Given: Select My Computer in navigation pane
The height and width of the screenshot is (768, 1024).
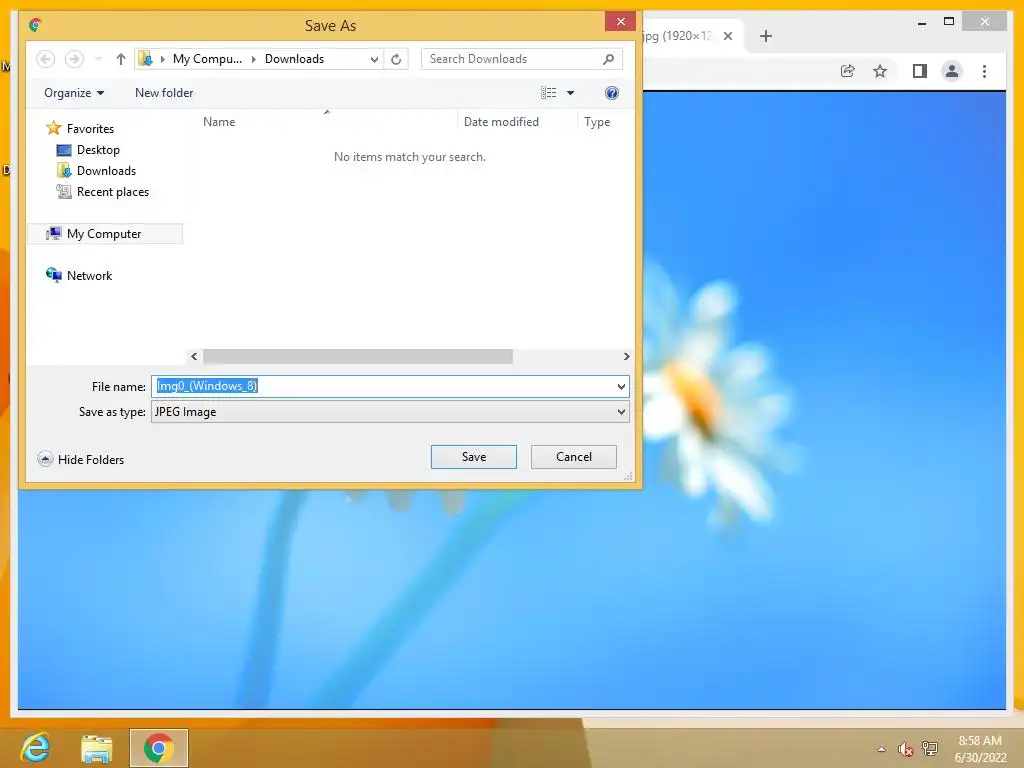Looking at the screenshot, I should point(104,233).
